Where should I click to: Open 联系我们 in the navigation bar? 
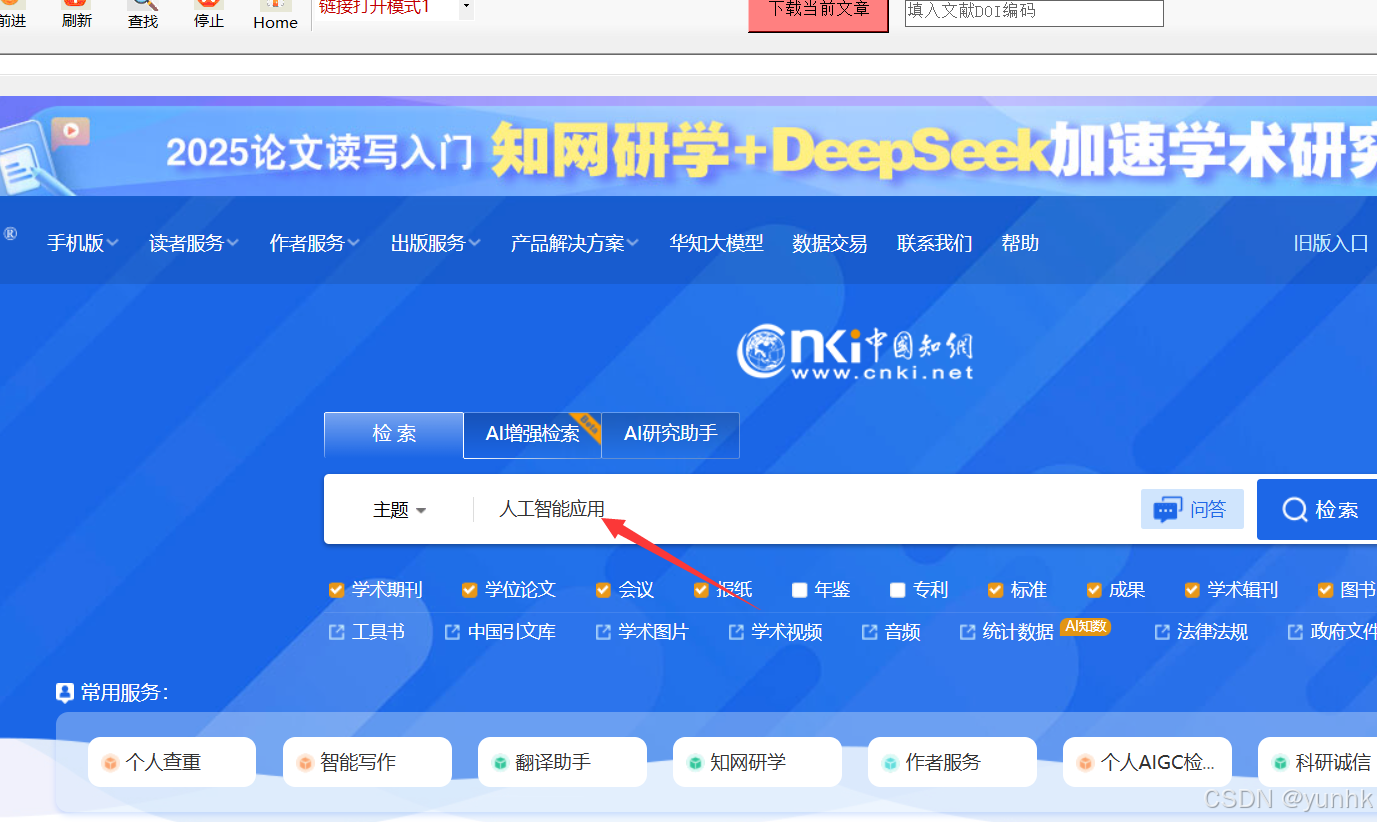(934, 243)
